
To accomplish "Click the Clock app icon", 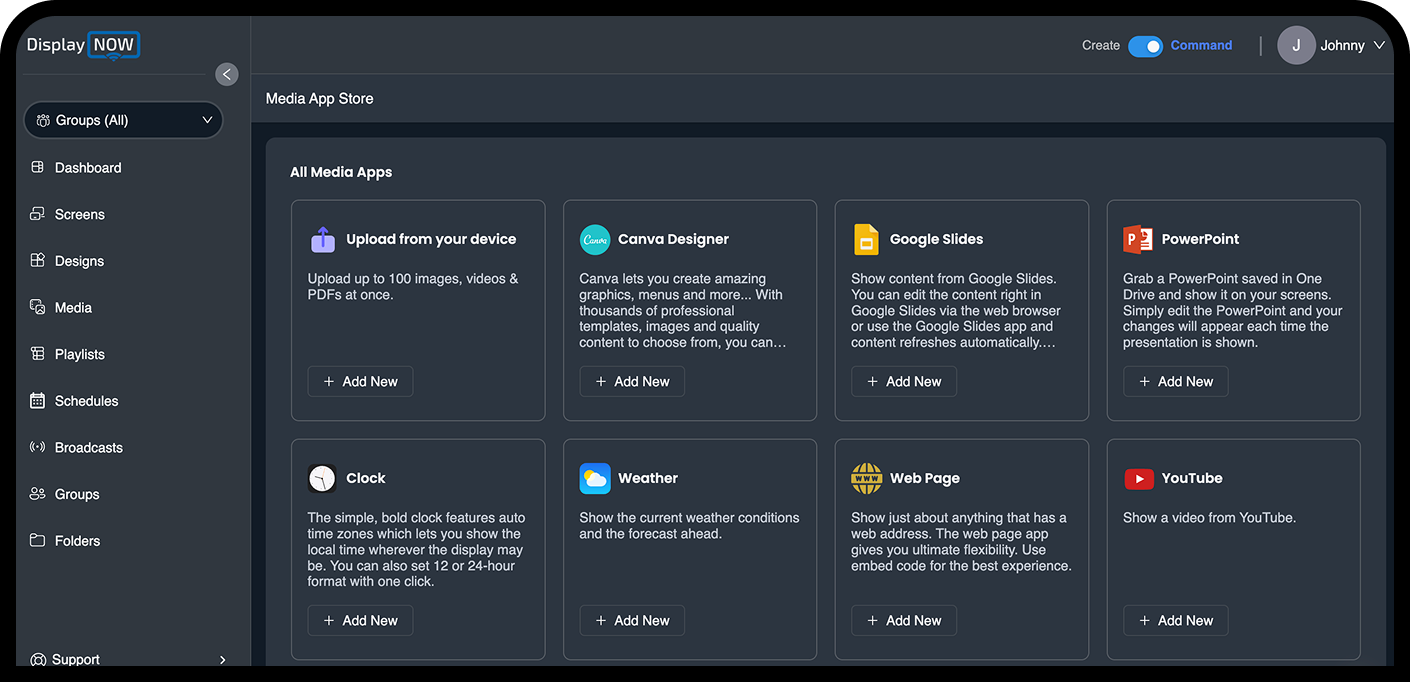I will pos(322,479).
